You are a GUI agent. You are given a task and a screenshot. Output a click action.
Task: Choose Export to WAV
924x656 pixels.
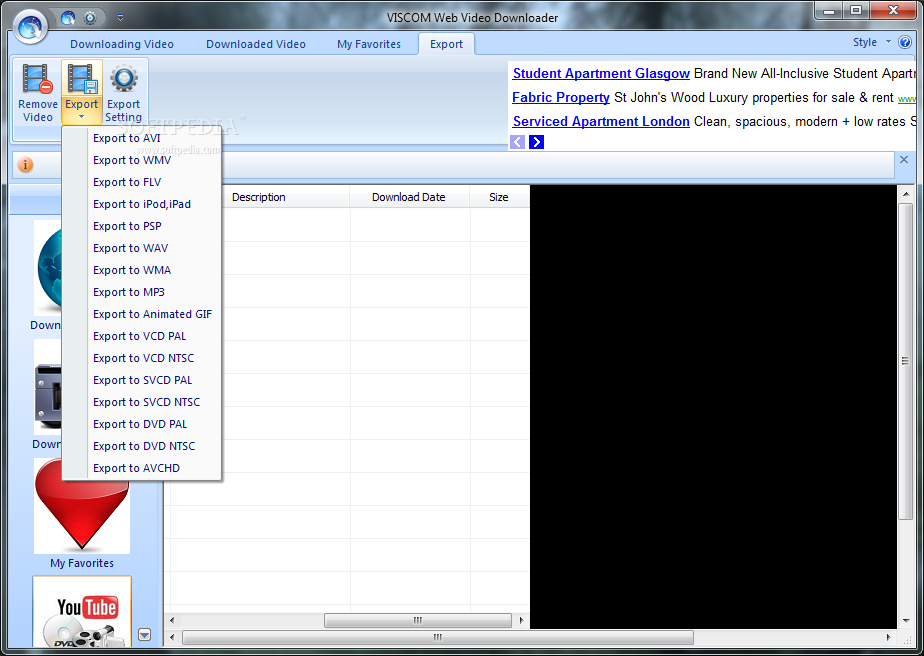pyautogui.click(x=141, y=248)
